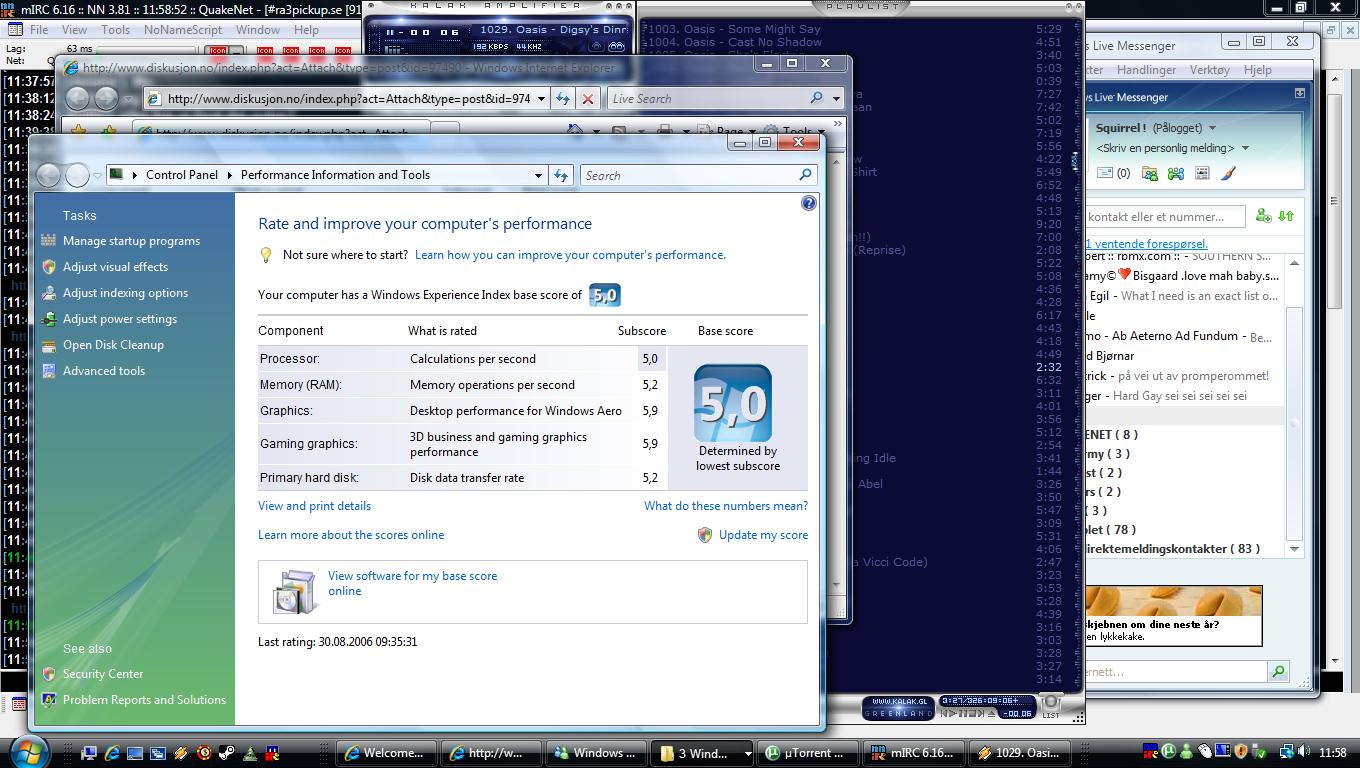Click Control Panel refresh button
This screenshot has width=1360, height=768.
click(561, 175)
